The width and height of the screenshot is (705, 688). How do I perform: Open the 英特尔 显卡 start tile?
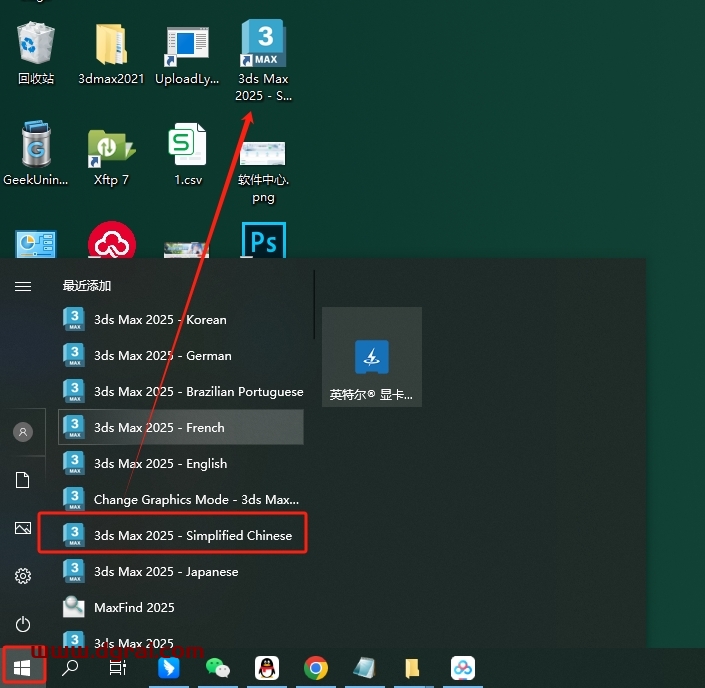[x=372, y=357]
